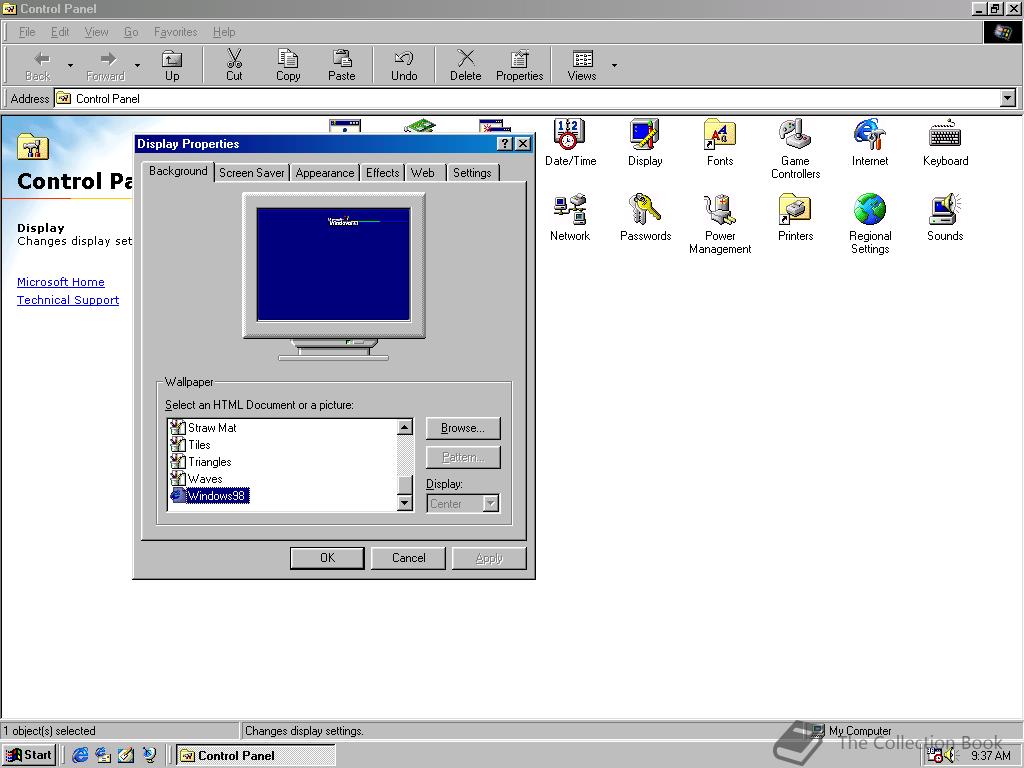Image resolution: width=1024 pixels, height=768 pixels.
Task: Follow the Technical Support link
Action: point(68,300)
